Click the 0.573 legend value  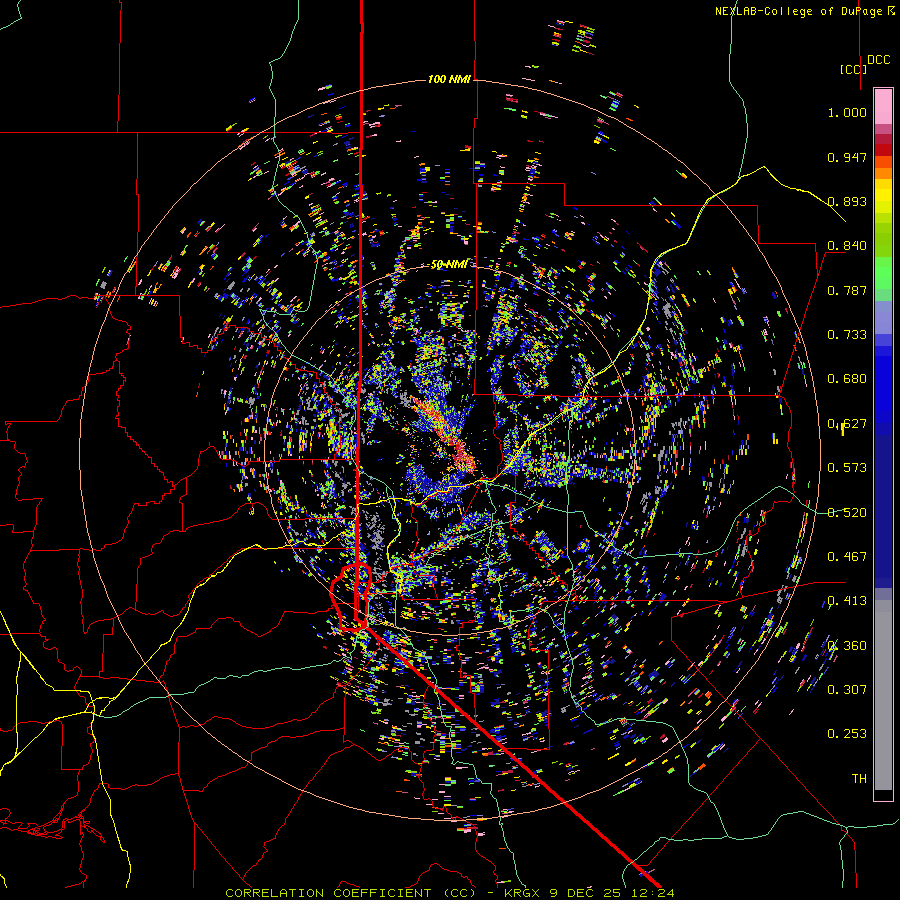pyautogui.click(x=847, y=468)
